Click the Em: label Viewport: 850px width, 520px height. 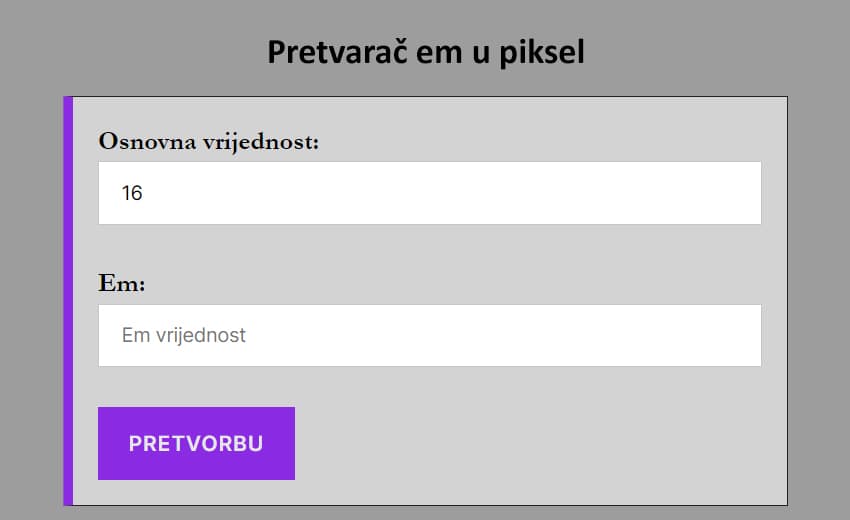tap(122, 284)
